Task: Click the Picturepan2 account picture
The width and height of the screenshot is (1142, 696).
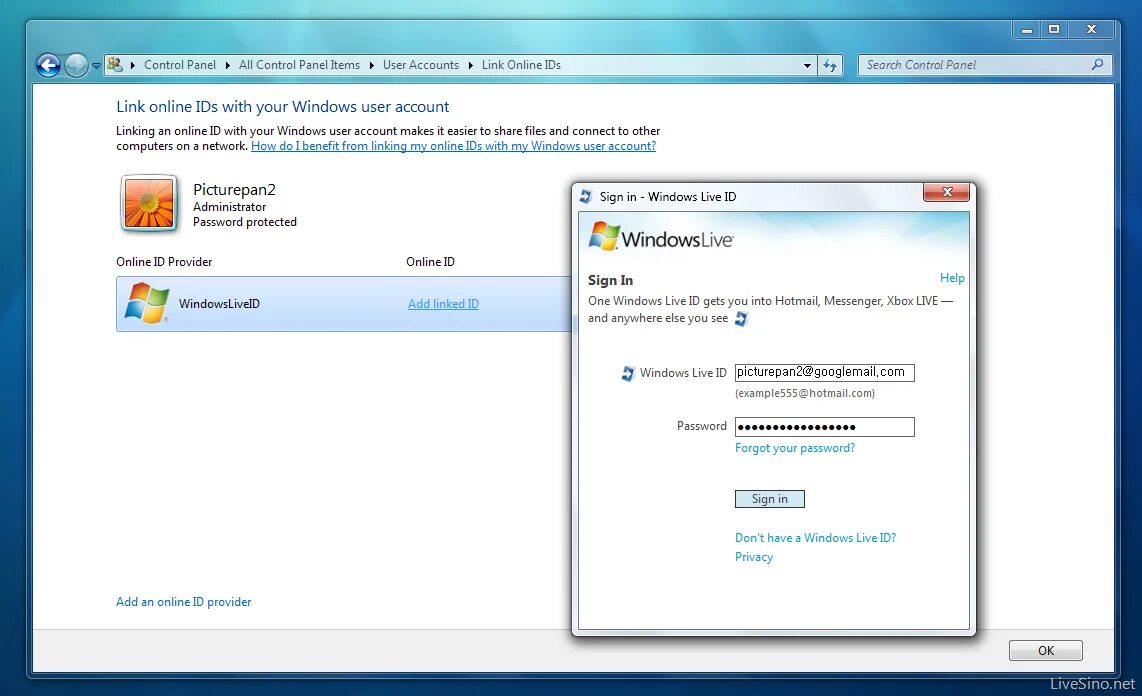Action: (149, 204)
